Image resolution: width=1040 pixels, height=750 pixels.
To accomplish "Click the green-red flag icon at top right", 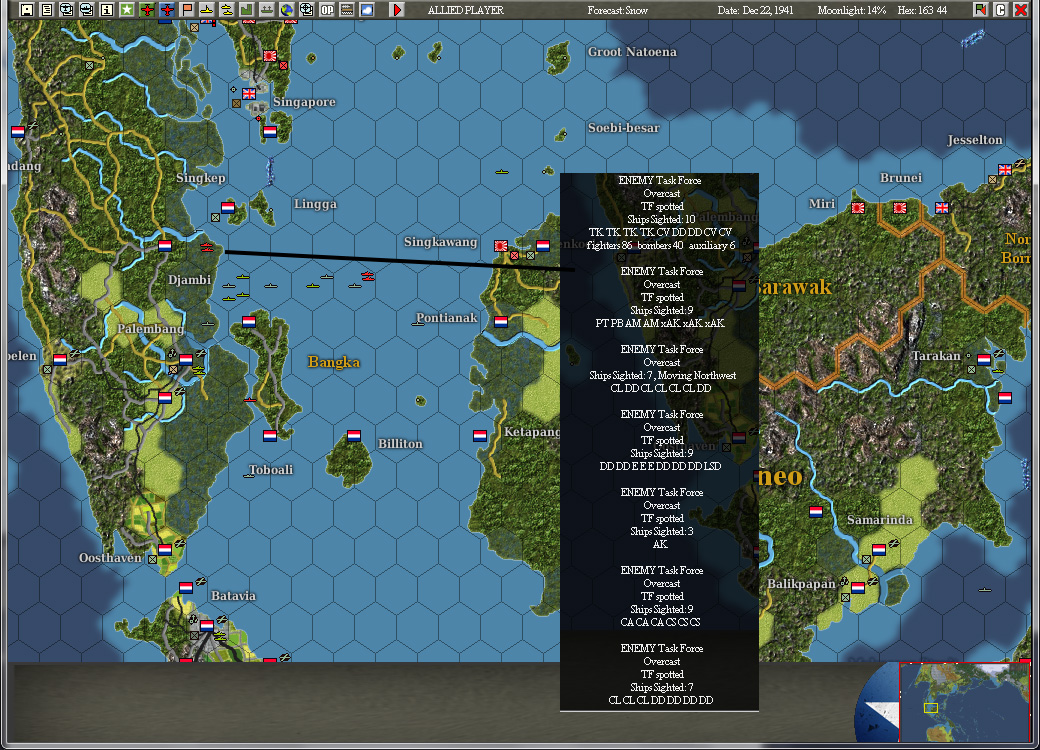I will pyautogui.click(x=980, y=10).
